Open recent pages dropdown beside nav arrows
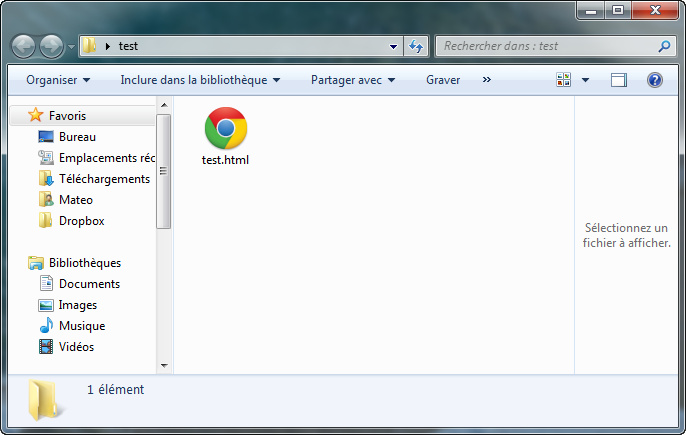 71,46
